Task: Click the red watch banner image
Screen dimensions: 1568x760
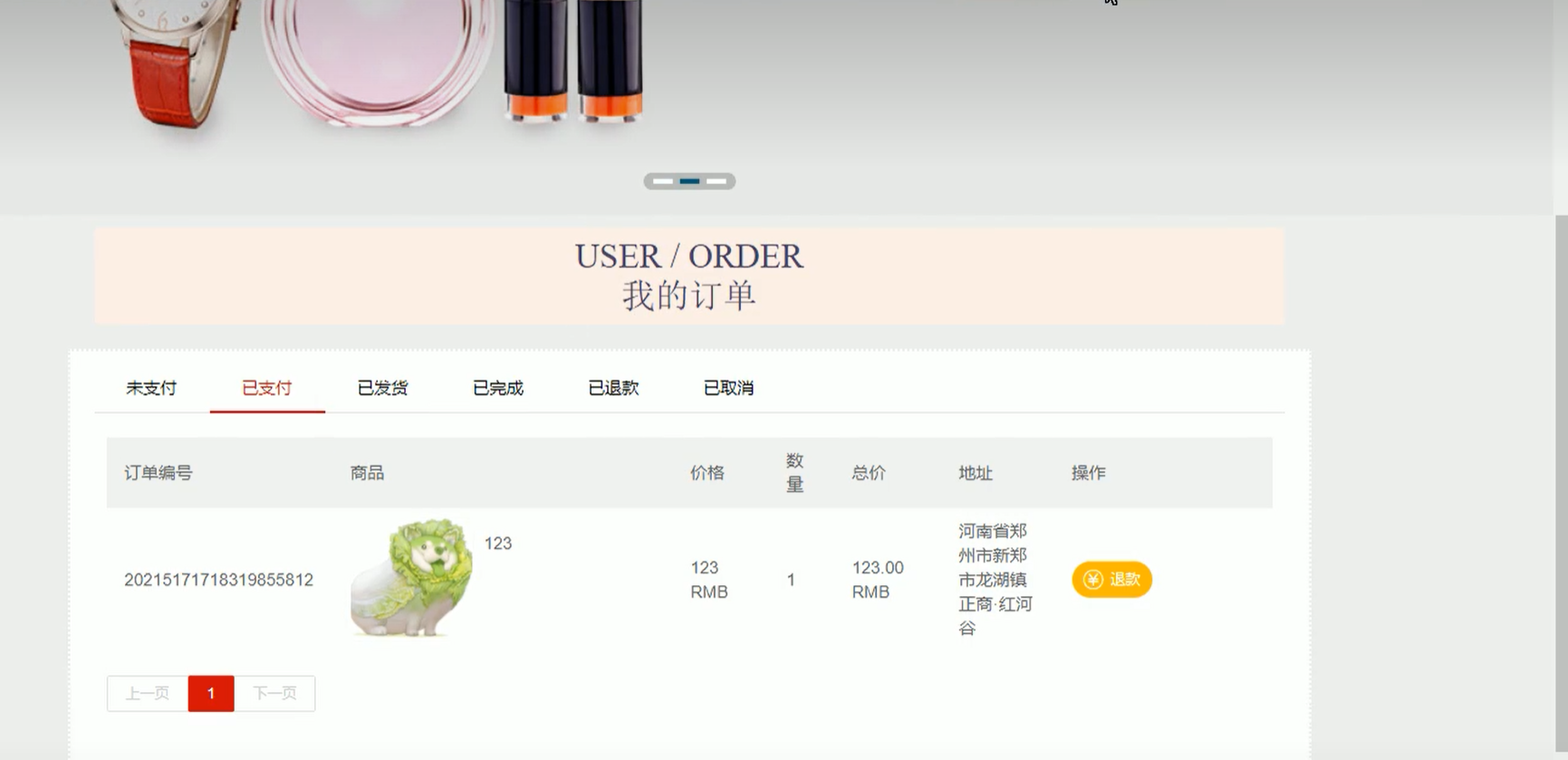Action: pyautogui.click(x=178, y=63)
